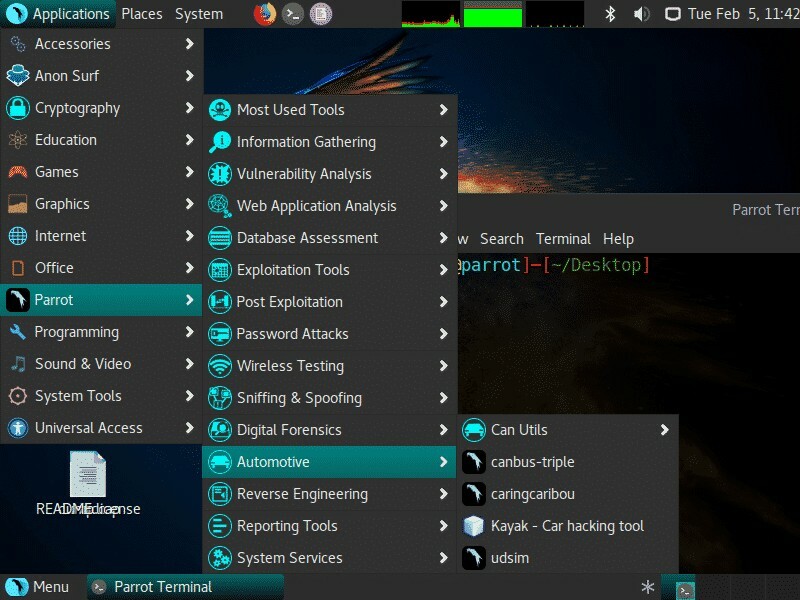Select the Digital Forensics icon

point(220,430)
